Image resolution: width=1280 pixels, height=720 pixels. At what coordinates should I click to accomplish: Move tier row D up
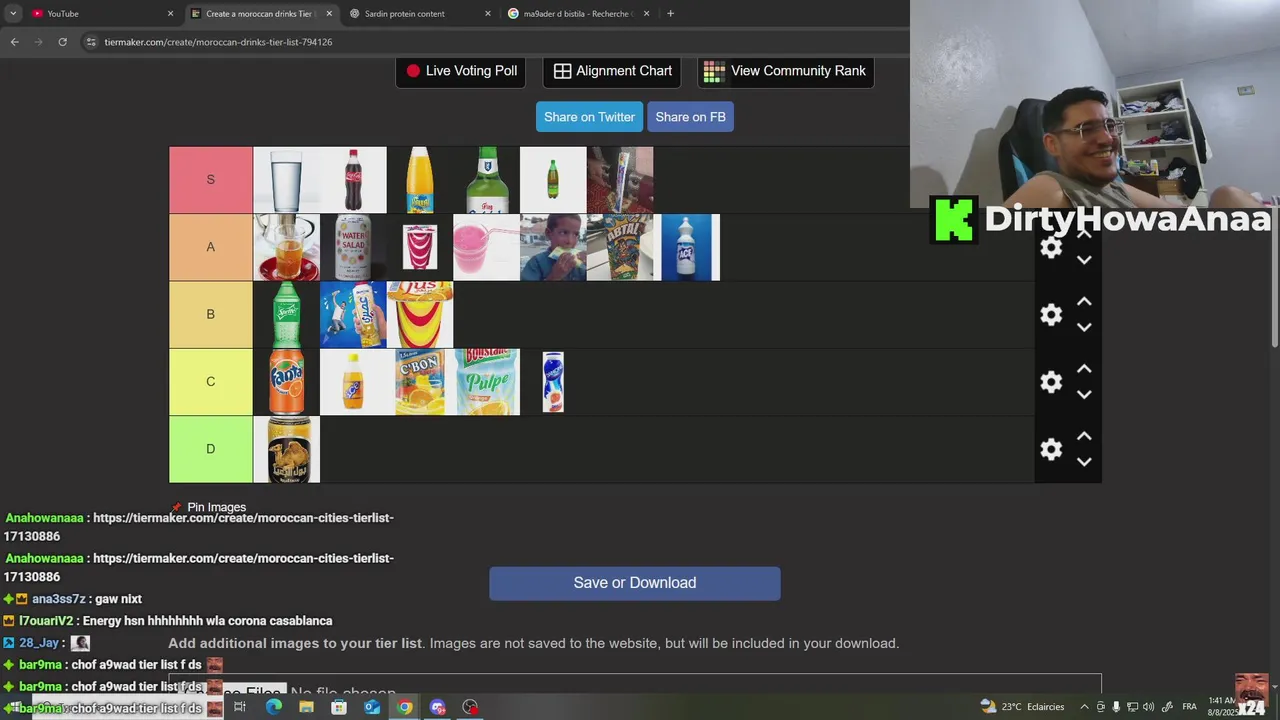[x=1084, y=435]
